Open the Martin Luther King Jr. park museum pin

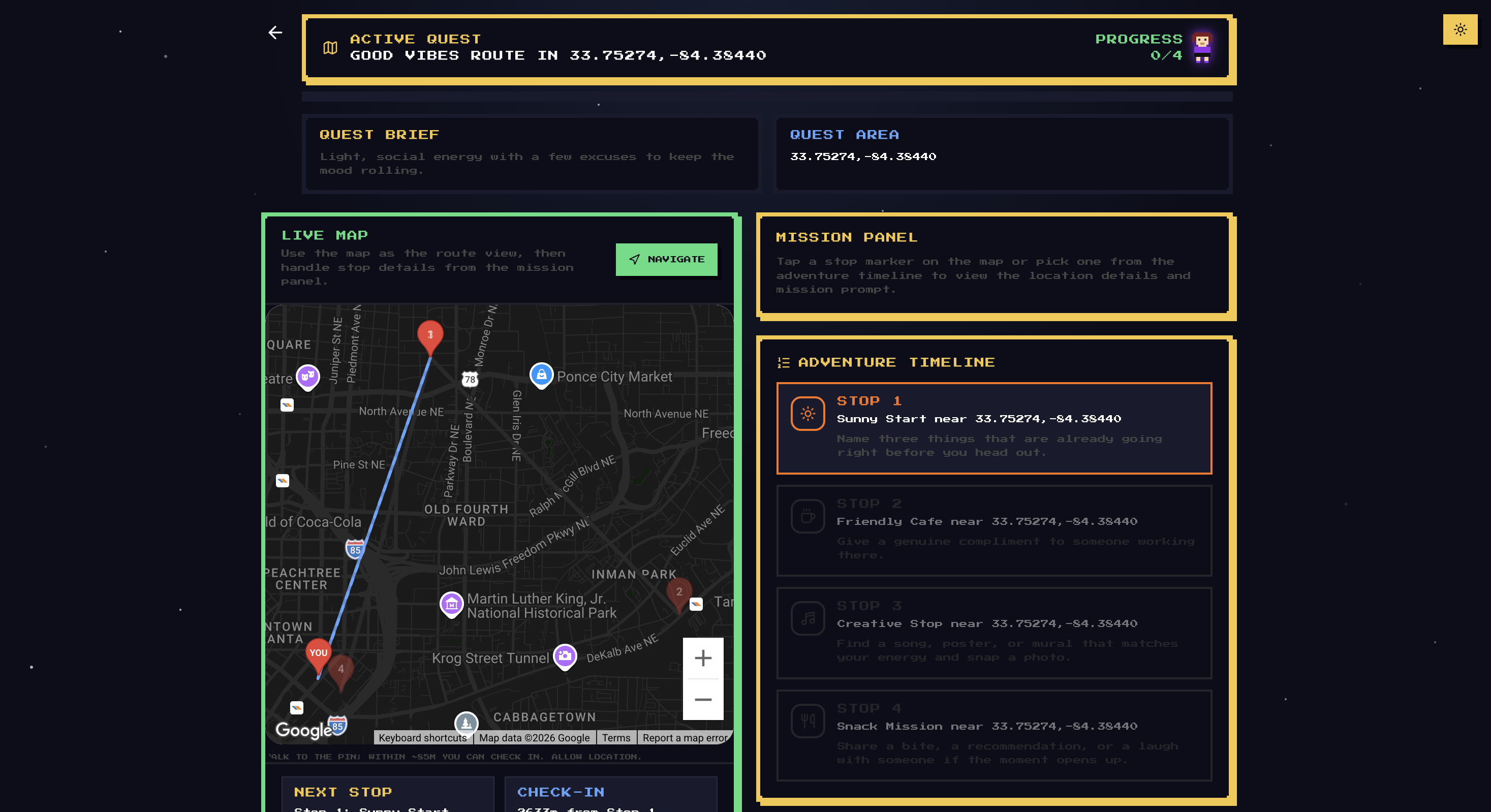pyautogui.click(x=451, y=605)
